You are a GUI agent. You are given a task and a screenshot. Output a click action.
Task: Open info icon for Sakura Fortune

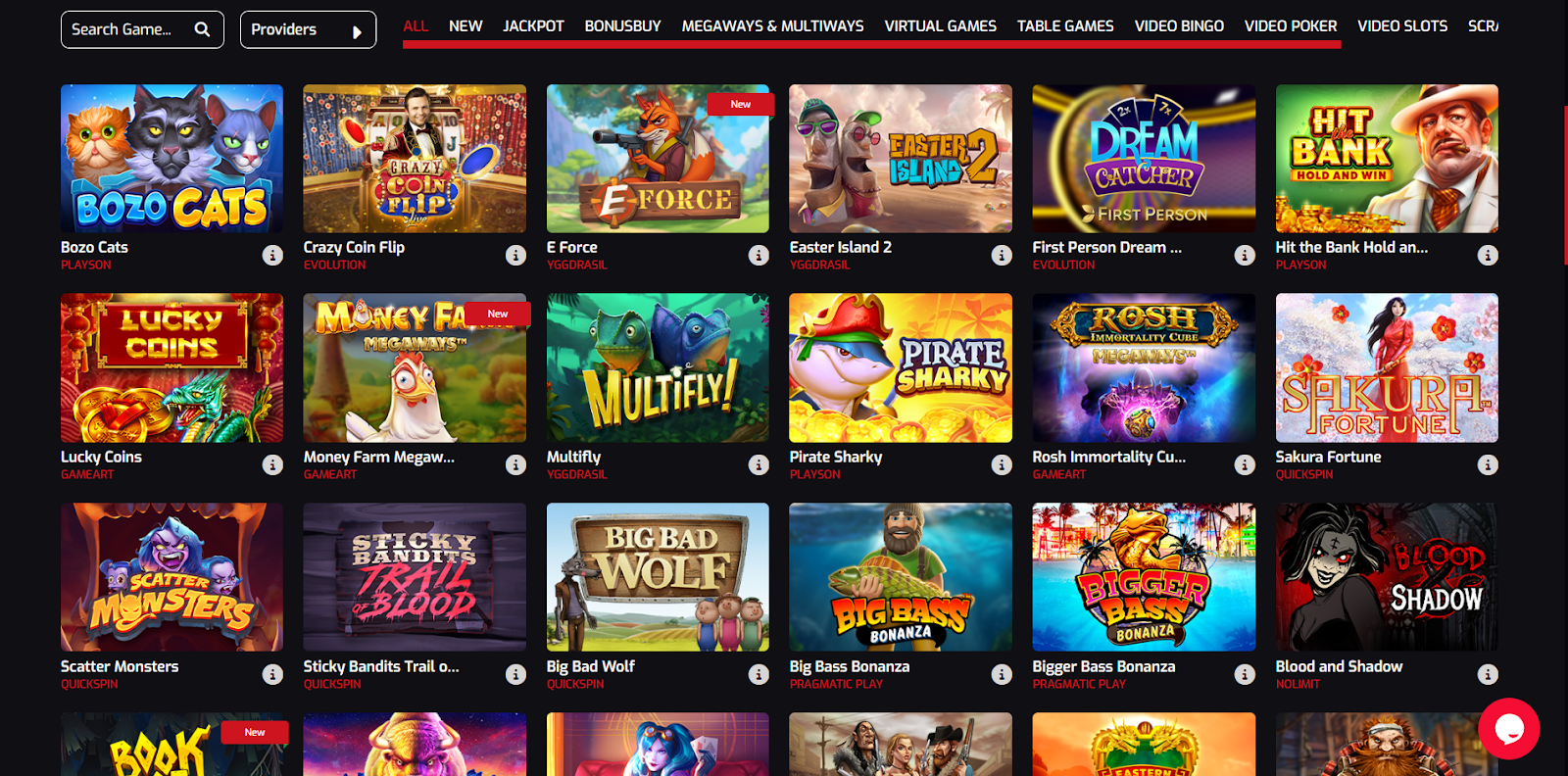click(x=1488, y=464)
